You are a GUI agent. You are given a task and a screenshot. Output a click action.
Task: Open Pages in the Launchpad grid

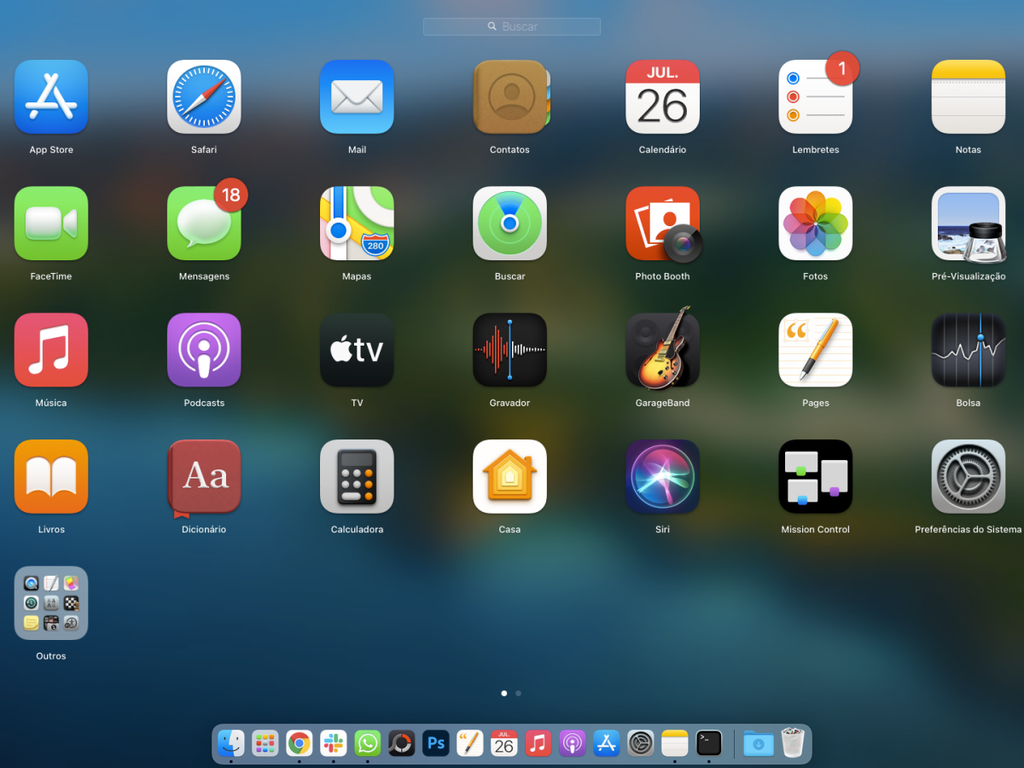[815, 350]
